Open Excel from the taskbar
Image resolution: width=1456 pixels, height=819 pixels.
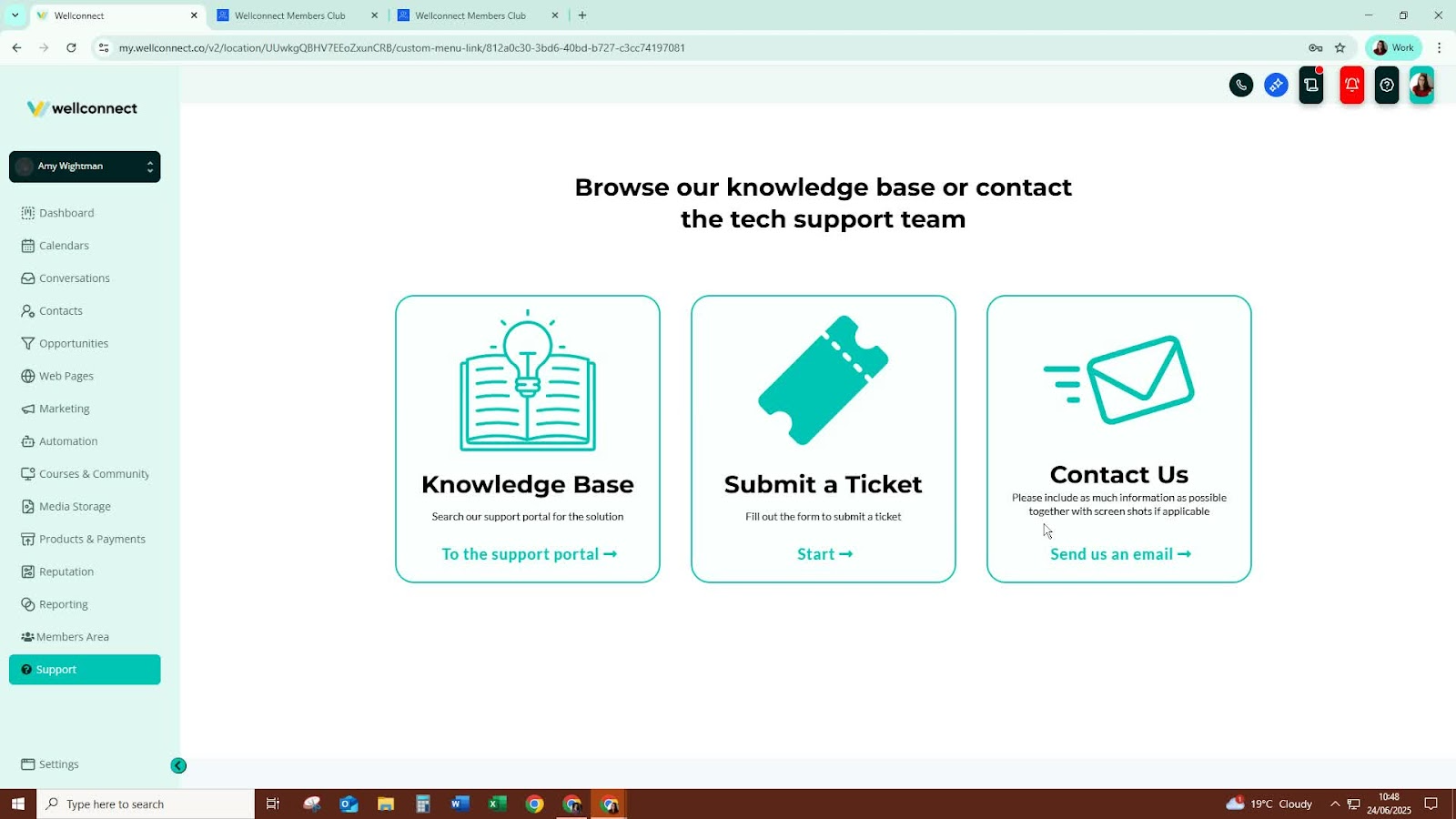pos(497,804)
